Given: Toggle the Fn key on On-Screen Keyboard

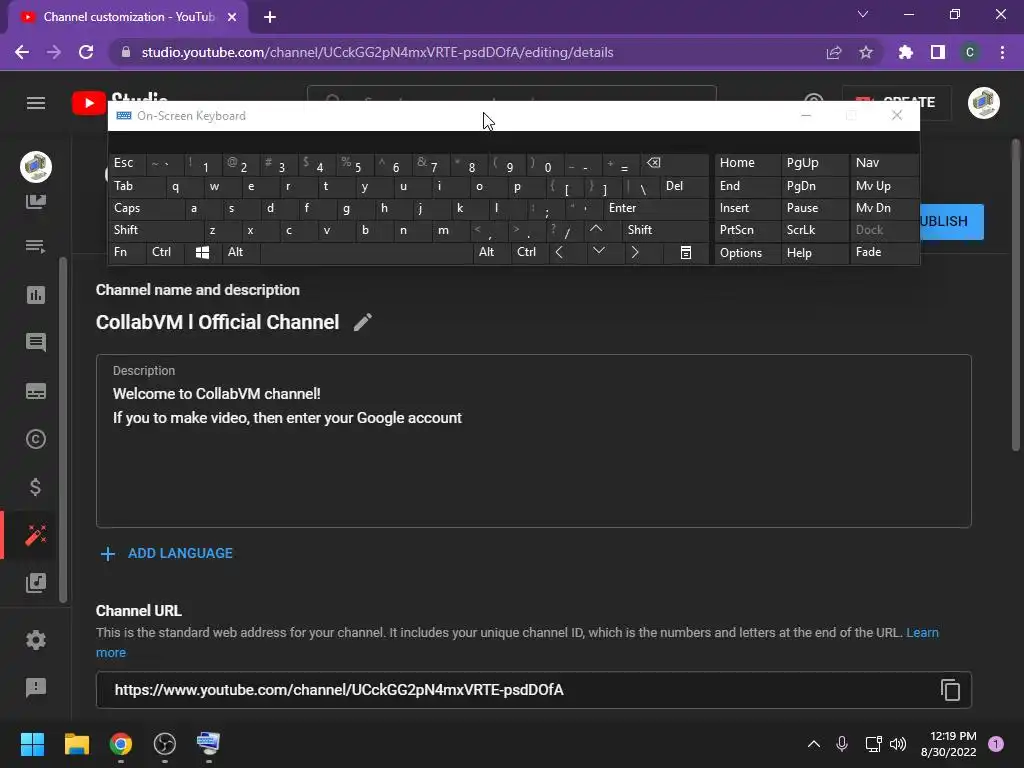Looking at the screenshot, I should 127,252.
